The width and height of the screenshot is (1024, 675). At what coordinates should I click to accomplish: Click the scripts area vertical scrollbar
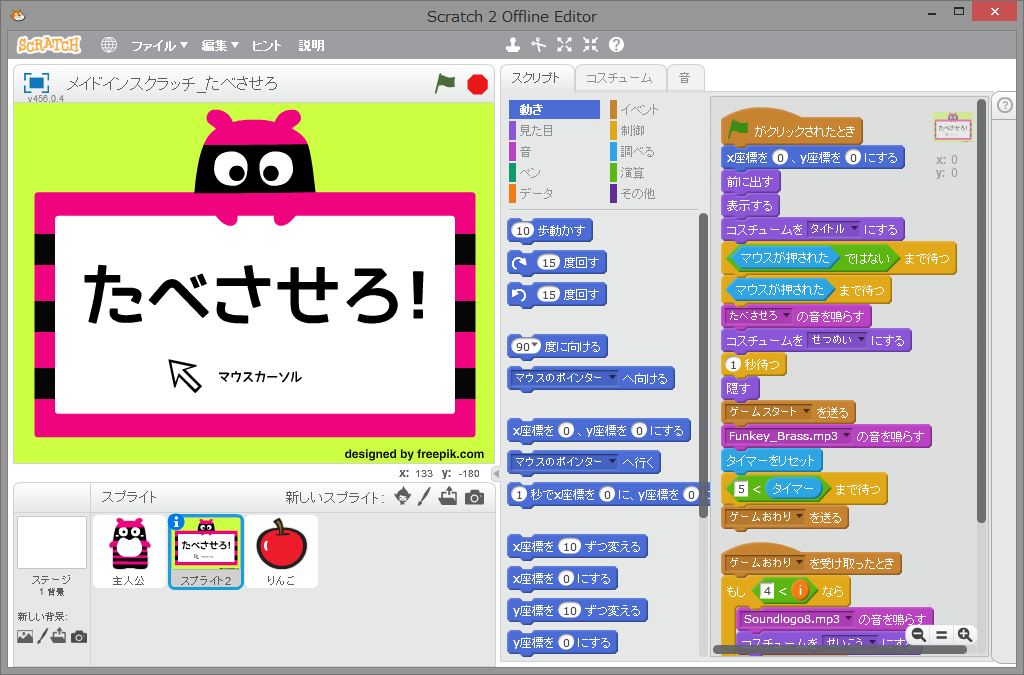coord(981,310)
